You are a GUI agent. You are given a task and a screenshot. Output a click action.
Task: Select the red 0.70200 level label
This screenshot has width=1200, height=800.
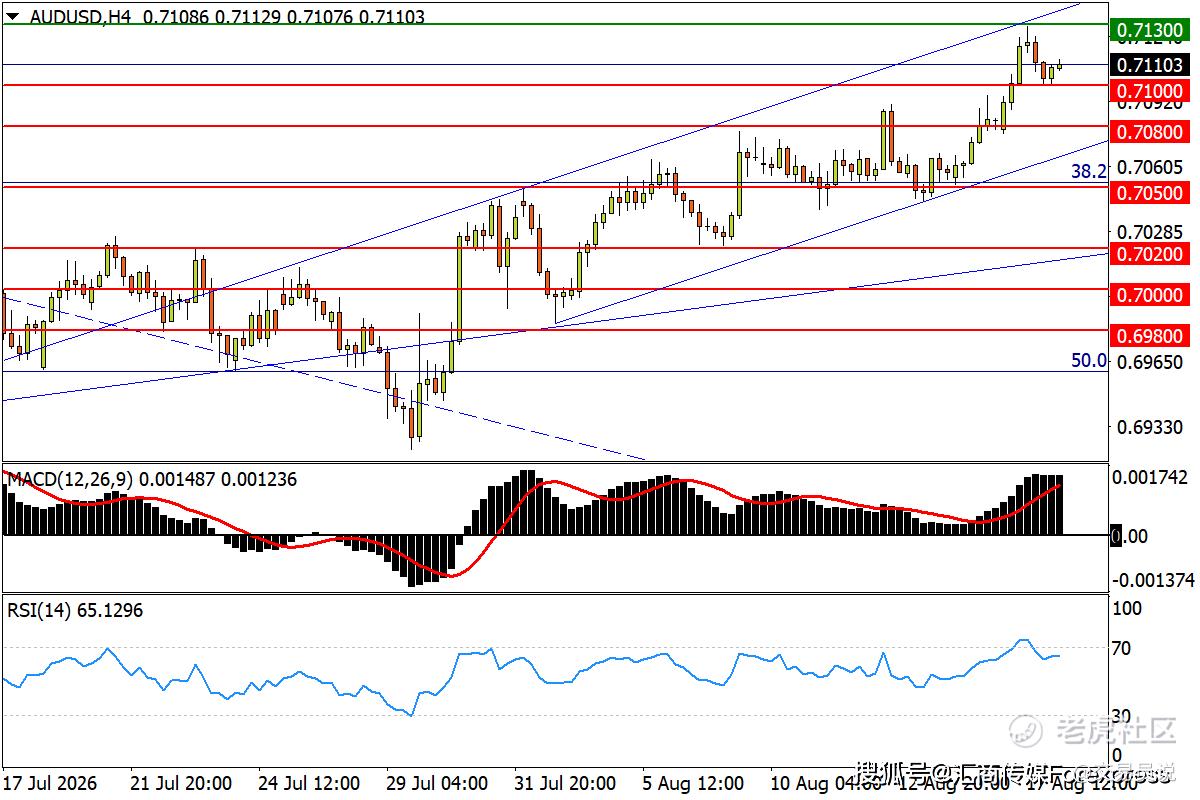(1150, 254)
